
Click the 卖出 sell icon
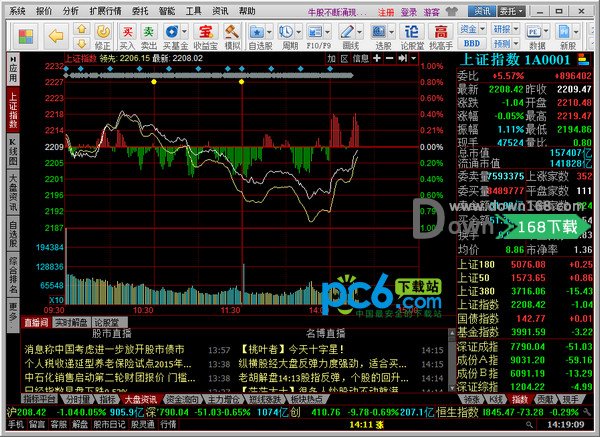[148, 32]
